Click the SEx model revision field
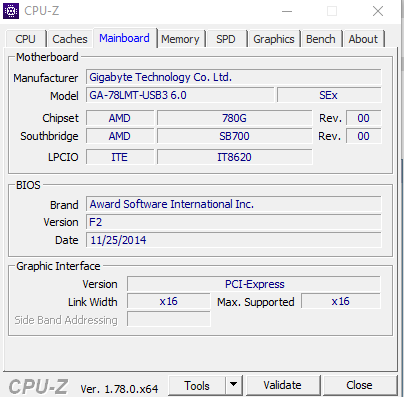The width and height of the screenshot is (404, 397). (x=329, y=95)
